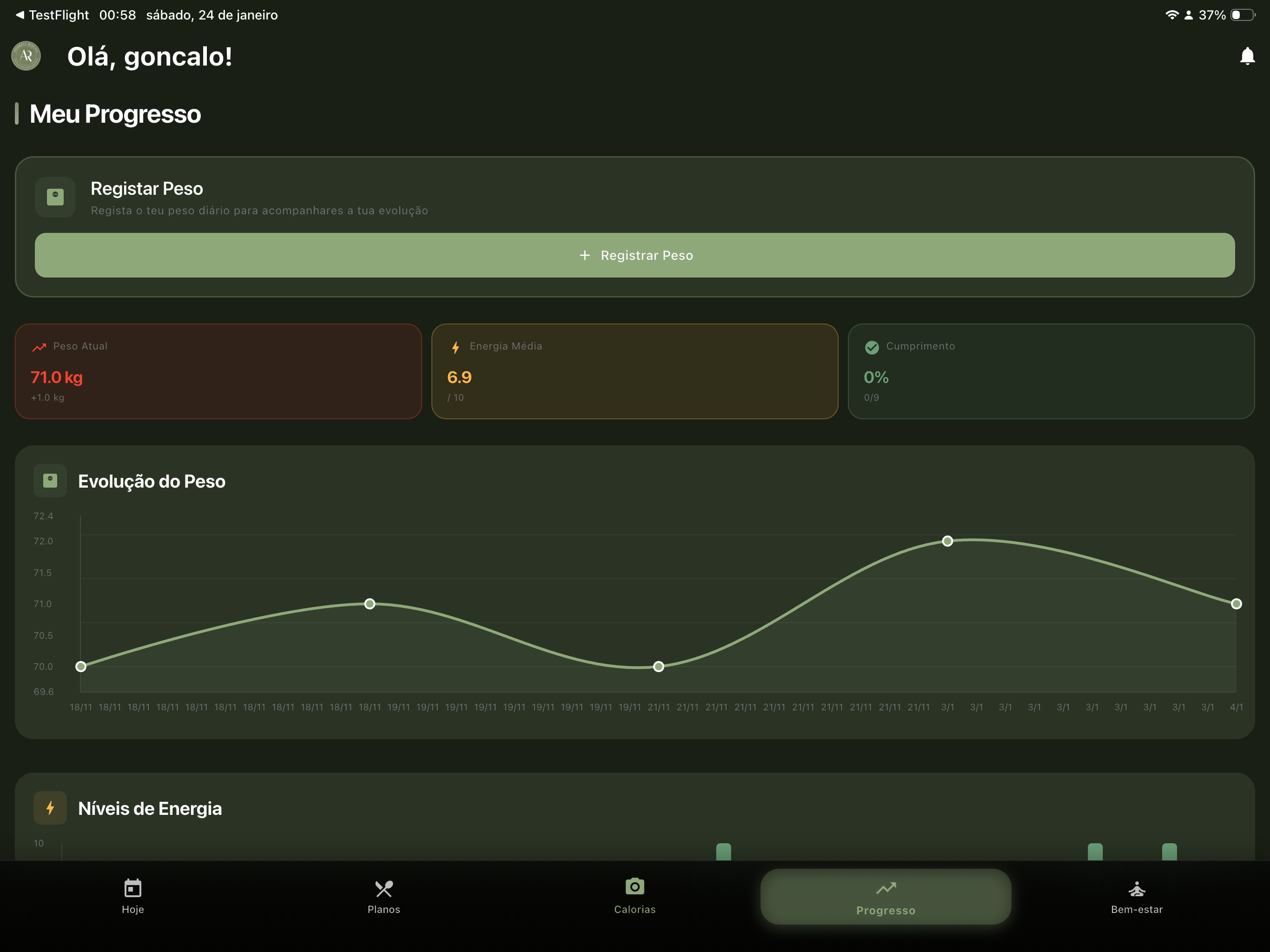
Task: Tap the battery indicator icon
Action: [1243, 15]
